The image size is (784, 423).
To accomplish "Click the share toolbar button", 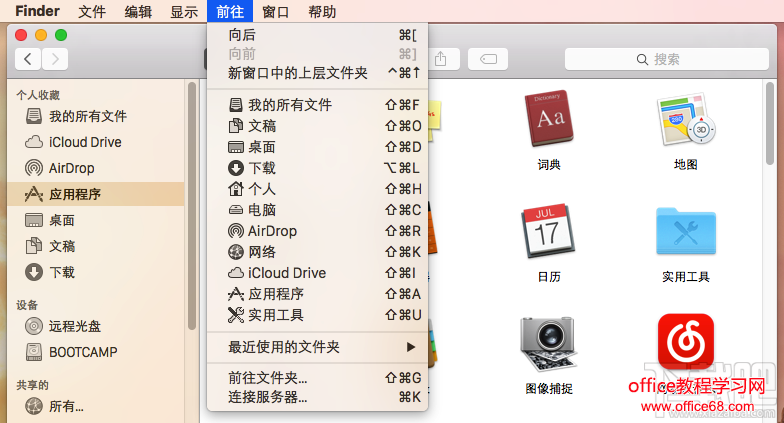I will click(x=440, y=59).
